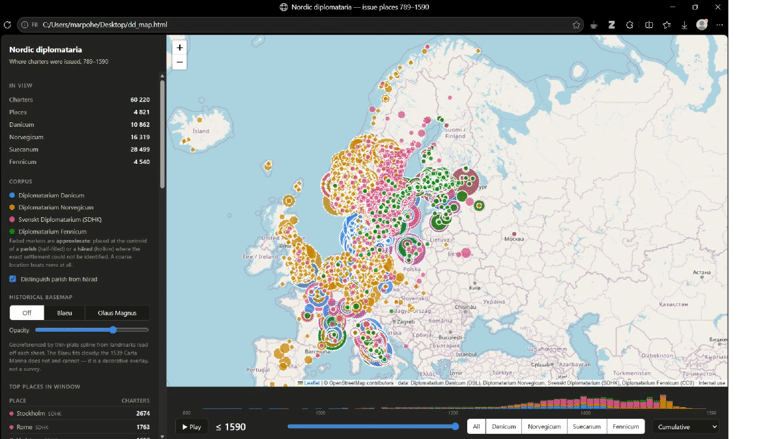This screenshot has width=782, height=439.
Task: Open the coffee cup extension icon
Action: click(x=593, y=24)
